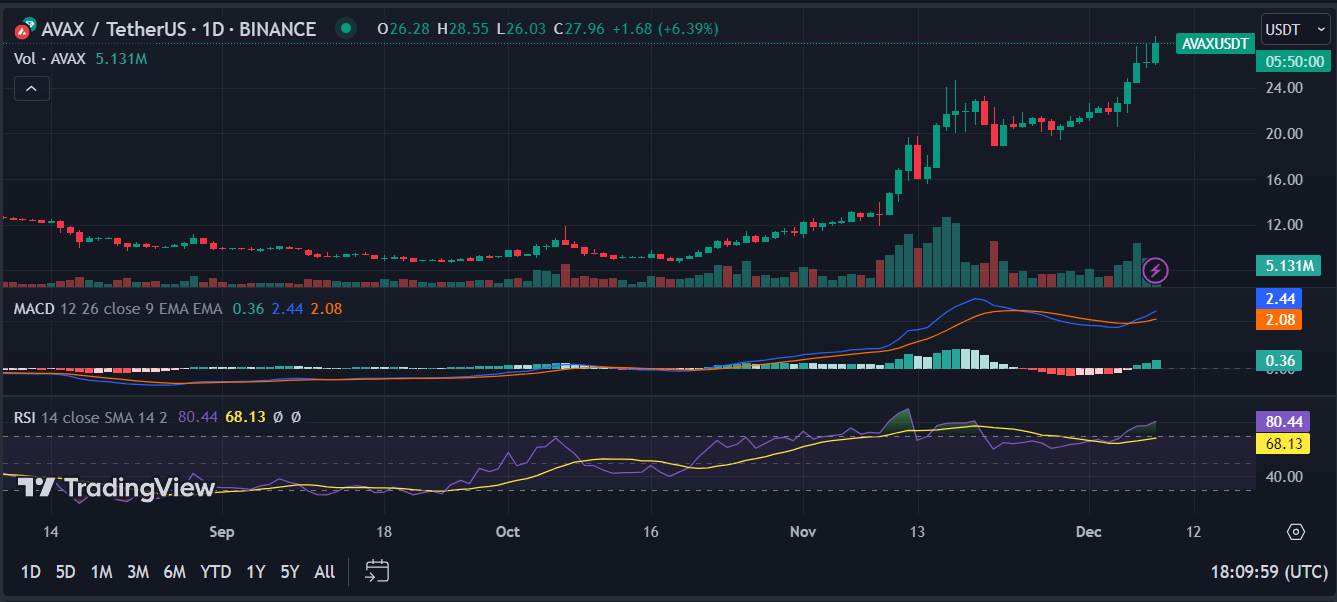Click the green market status dot
The height and width of the screenshot is (602, 1337).
click(346, 29)
